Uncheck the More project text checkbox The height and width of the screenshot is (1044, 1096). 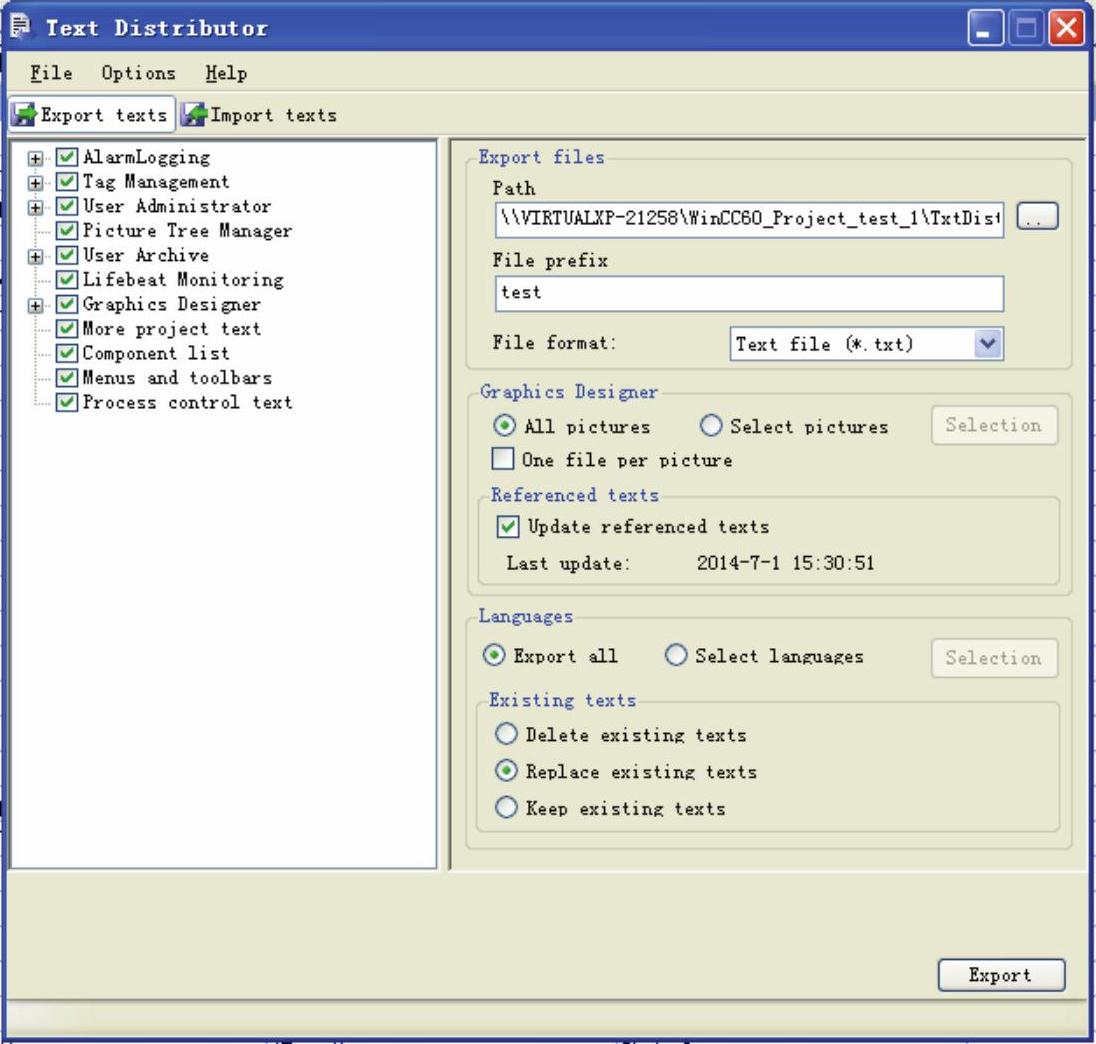pos(66,328)
